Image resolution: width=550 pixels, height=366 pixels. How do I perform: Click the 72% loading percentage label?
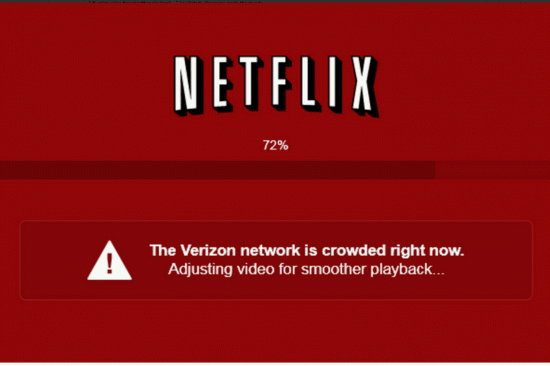click(275, 145)
